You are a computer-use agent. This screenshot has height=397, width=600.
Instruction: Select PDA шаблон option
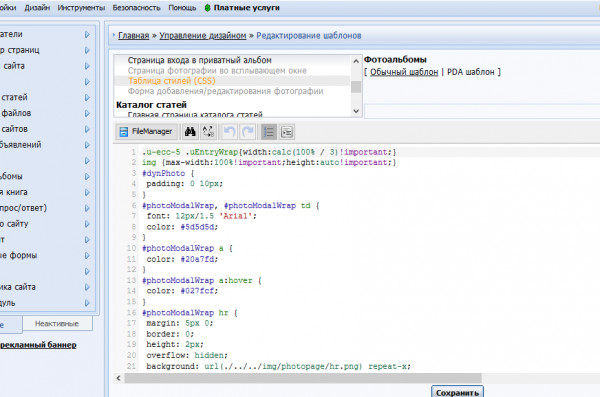[471, 72]
